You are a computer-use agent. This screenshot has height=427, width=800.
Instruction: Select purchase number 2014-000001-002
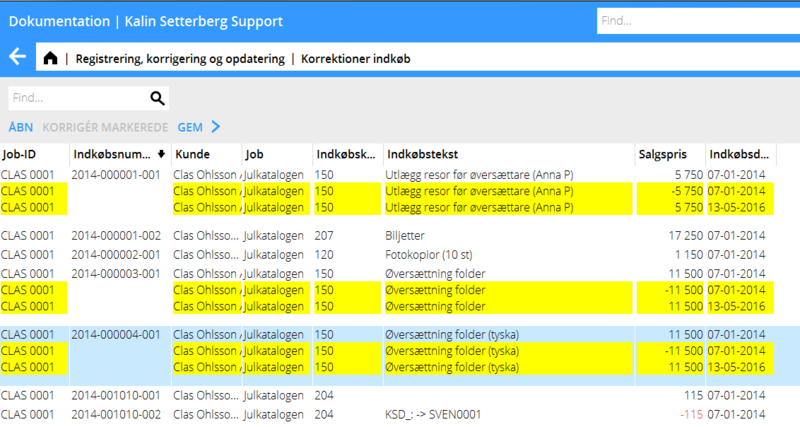(116, 236)
